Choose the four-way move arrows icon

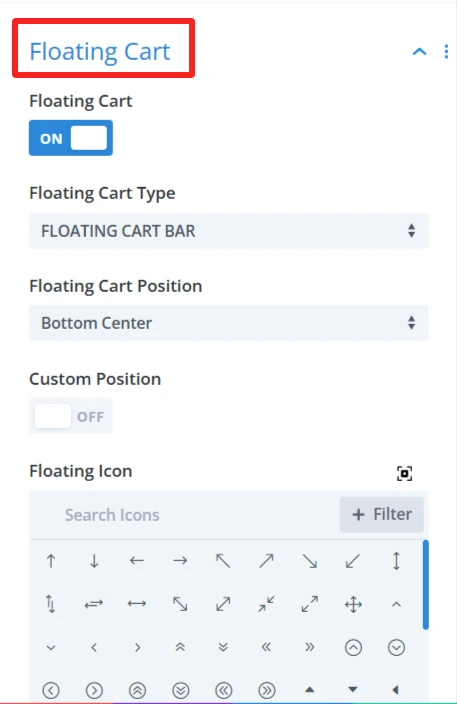click(353, 604)
